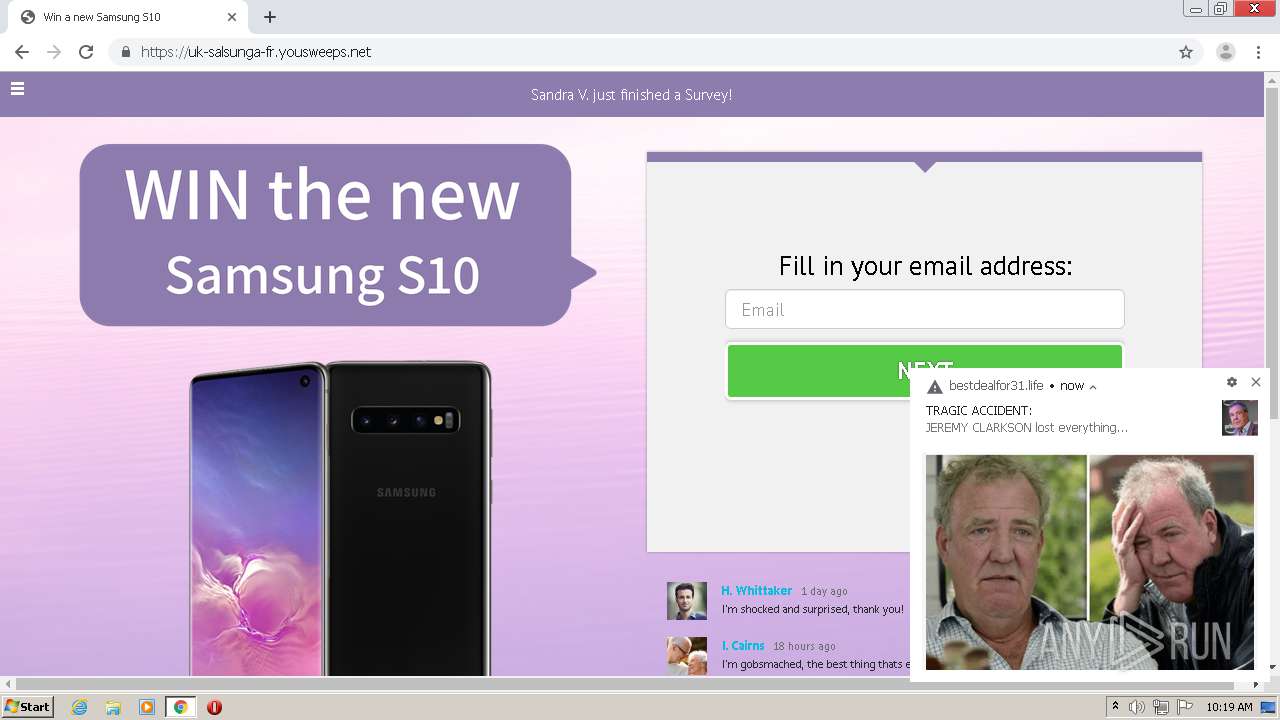Click the WIN the new Samsung S10 banner

point(337,235)
